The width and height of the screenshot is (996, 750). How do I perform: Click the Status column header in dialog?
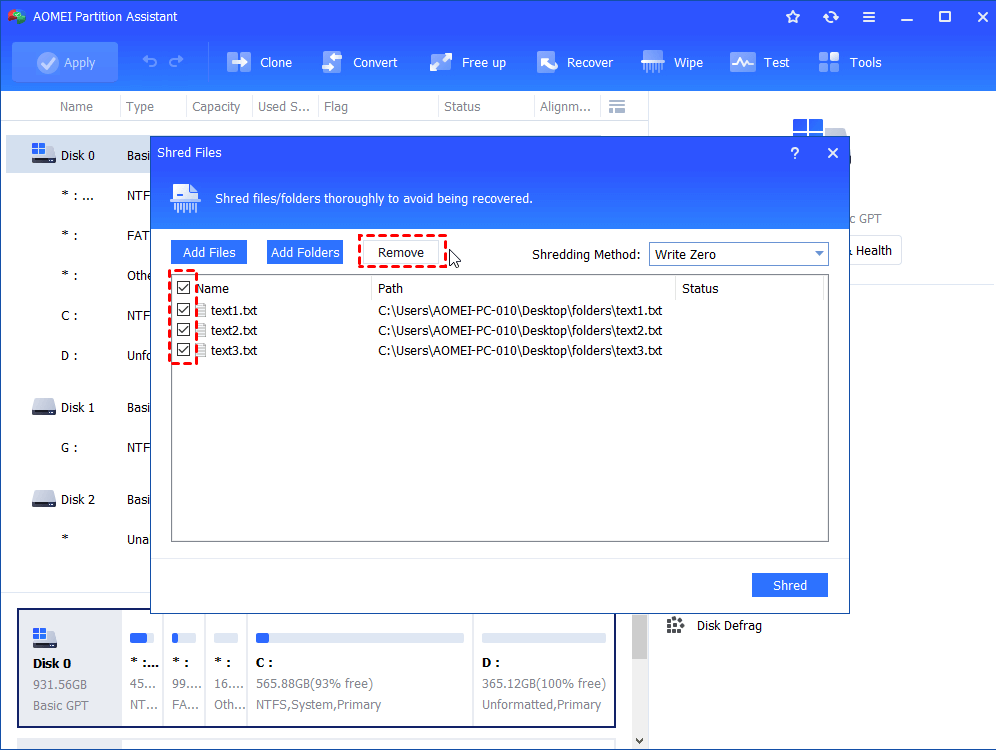point(750,288)
